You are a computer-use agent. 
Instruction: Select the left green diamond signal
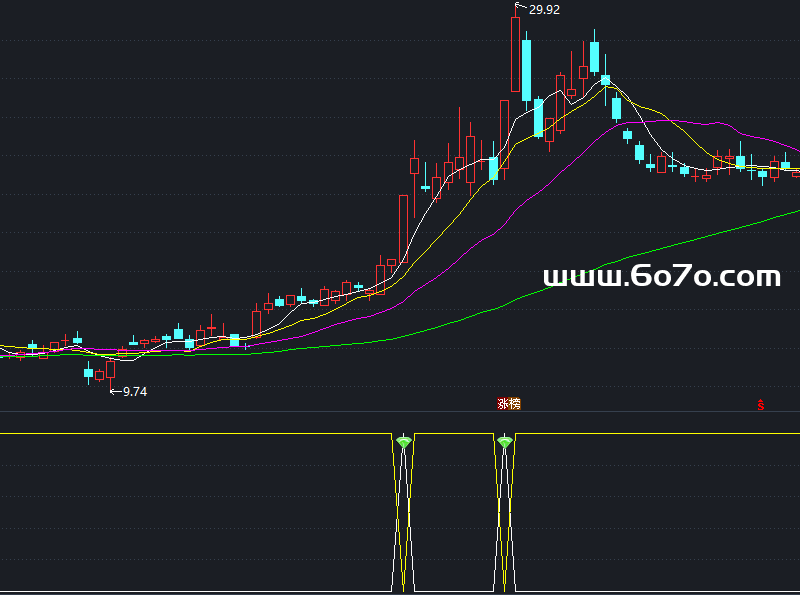(x=403, y=442)
